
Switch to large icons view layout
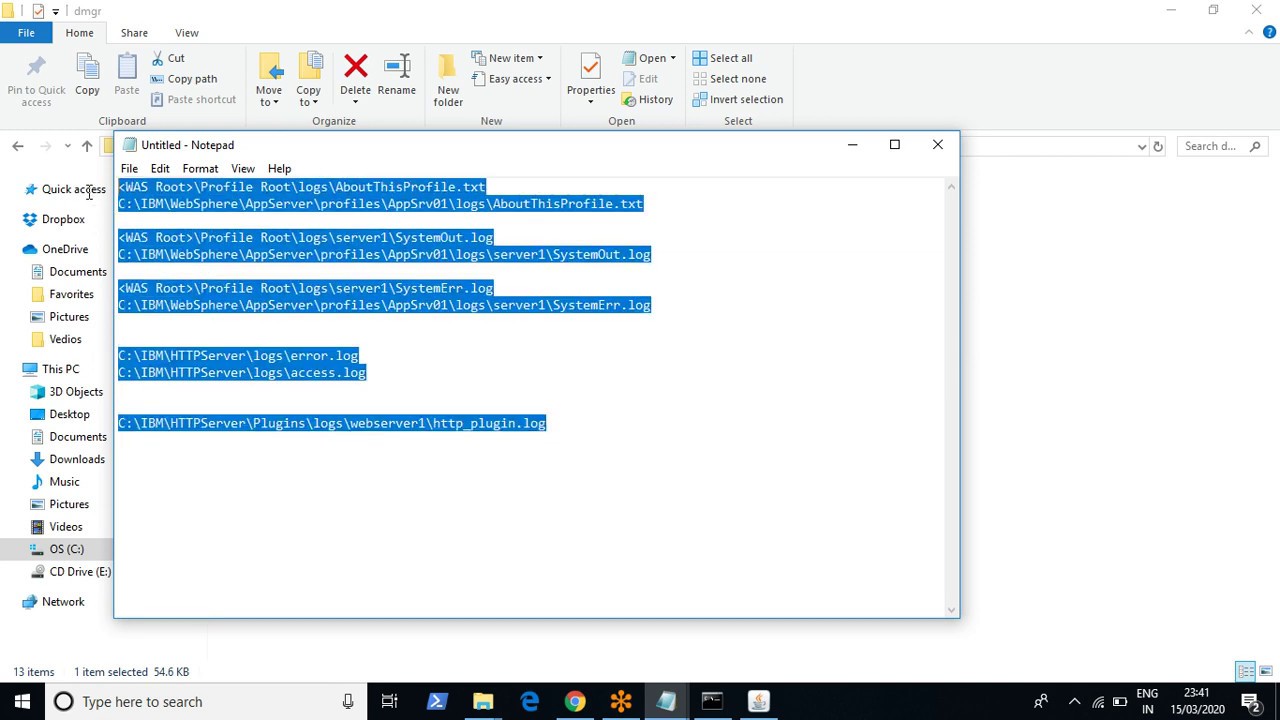pyautogui.click(x=1266, y=671)
